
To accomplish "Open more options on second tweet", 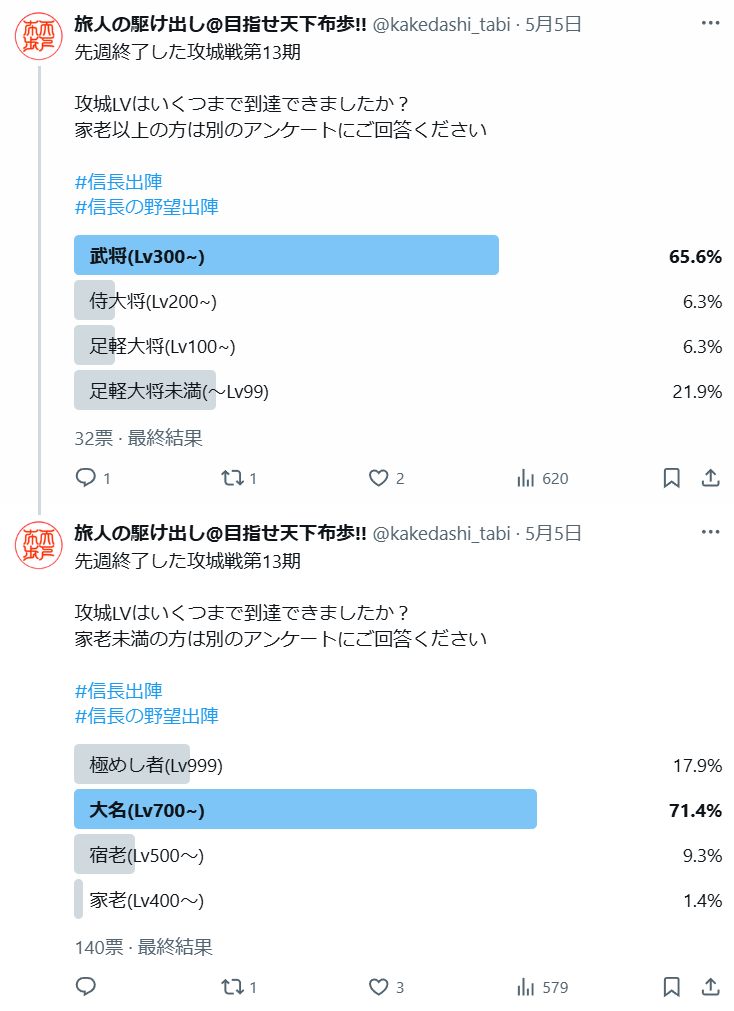I will click(710, 532).
